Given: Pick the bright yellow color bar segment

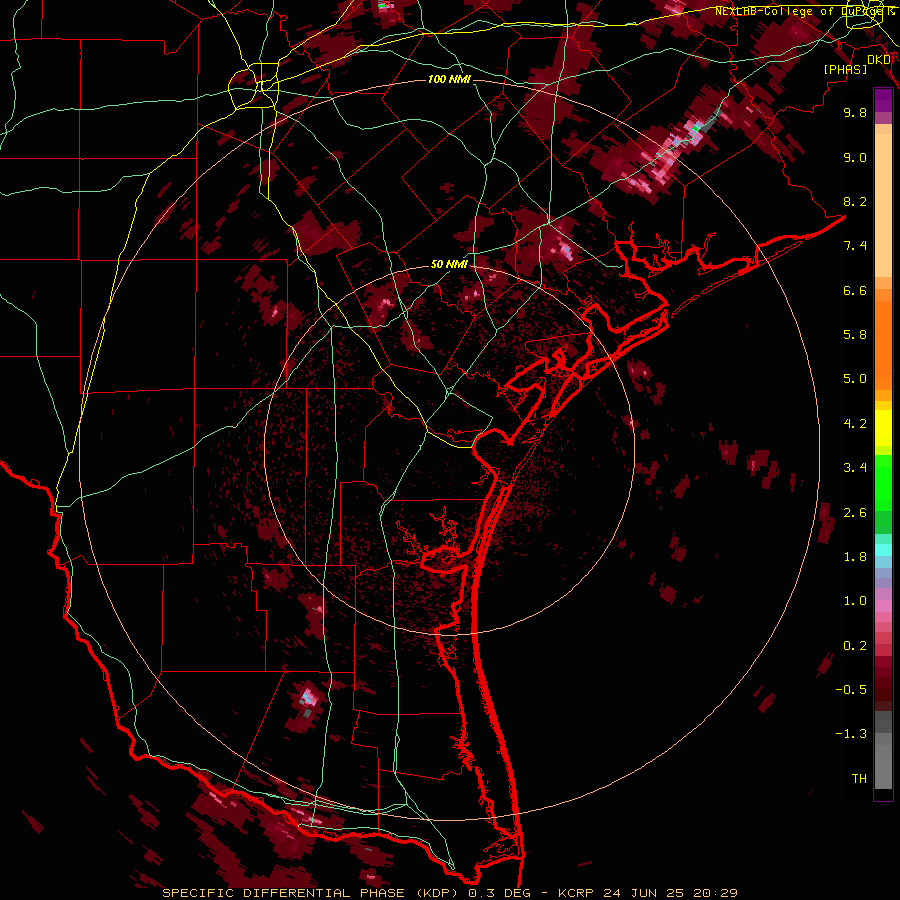Looking at the screenshot, I should pos(883,428).
